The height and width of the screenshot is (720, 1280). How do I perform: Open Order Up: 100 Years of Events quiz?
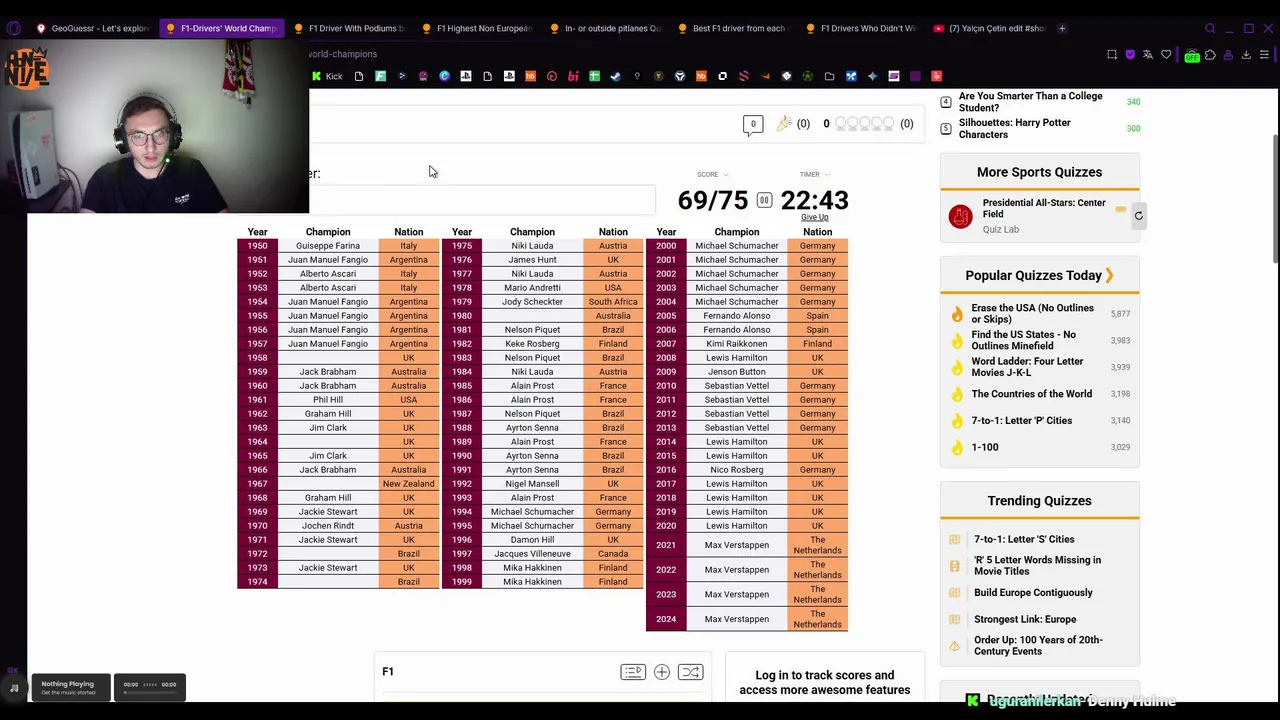1038,645
